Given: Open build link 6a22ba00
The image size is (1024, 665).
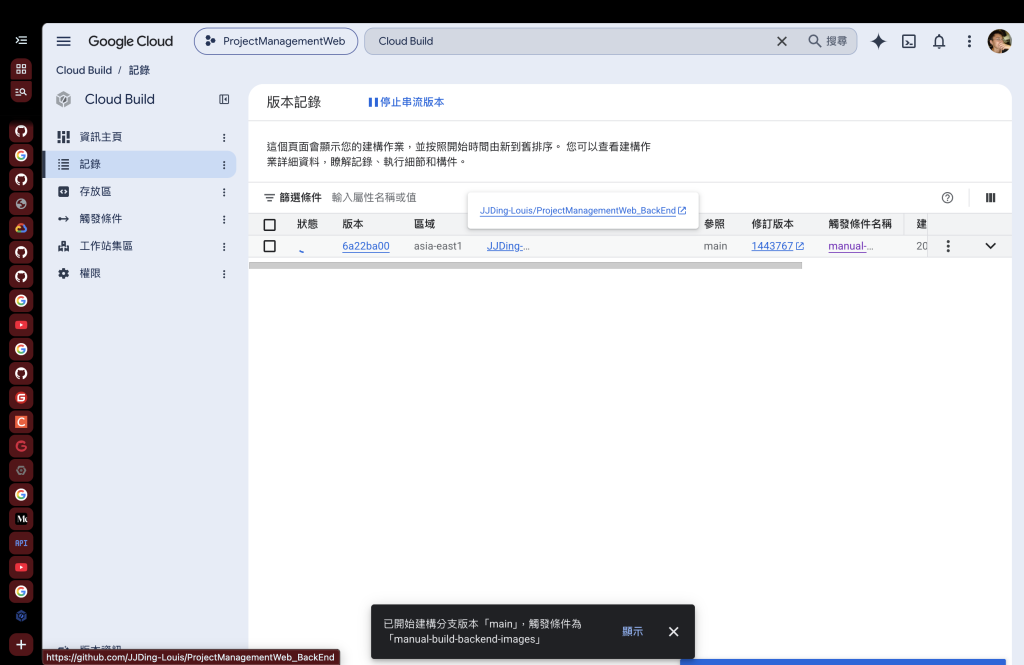Looking at the screenshot, I should coord(366,246).
